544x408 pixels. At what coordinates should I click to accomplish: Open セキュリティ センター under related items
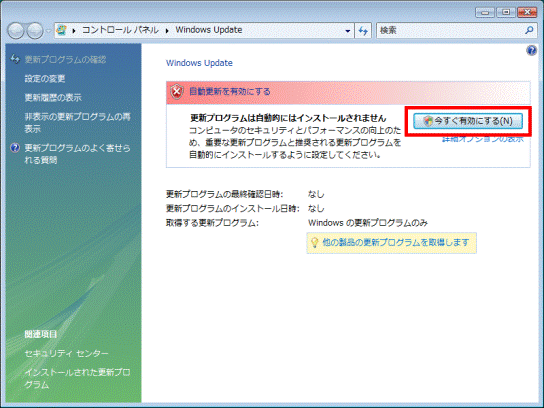tap(66, 354)
